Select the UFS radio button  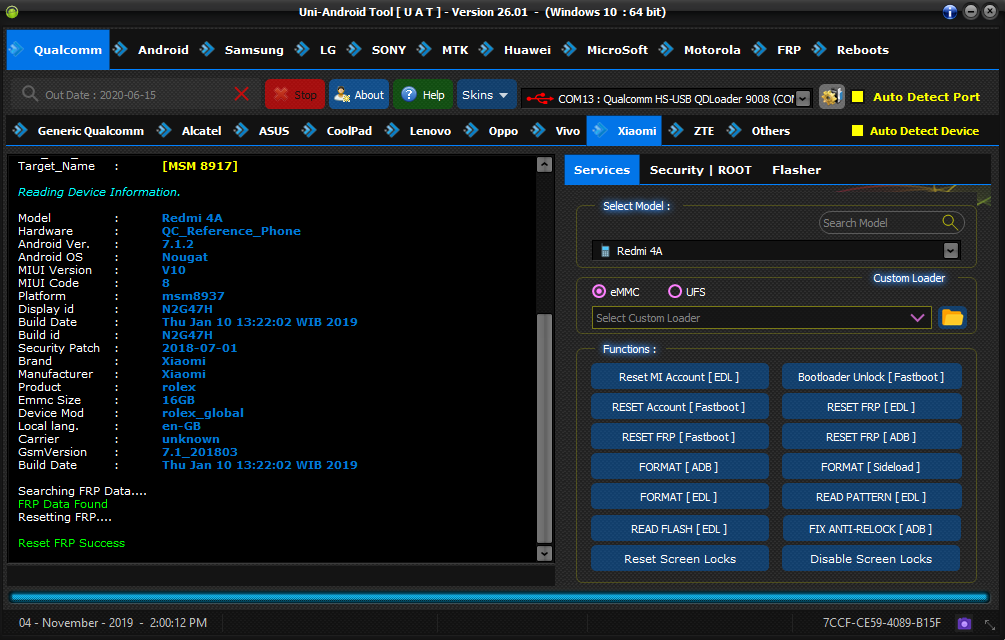(x=675, y=292)
